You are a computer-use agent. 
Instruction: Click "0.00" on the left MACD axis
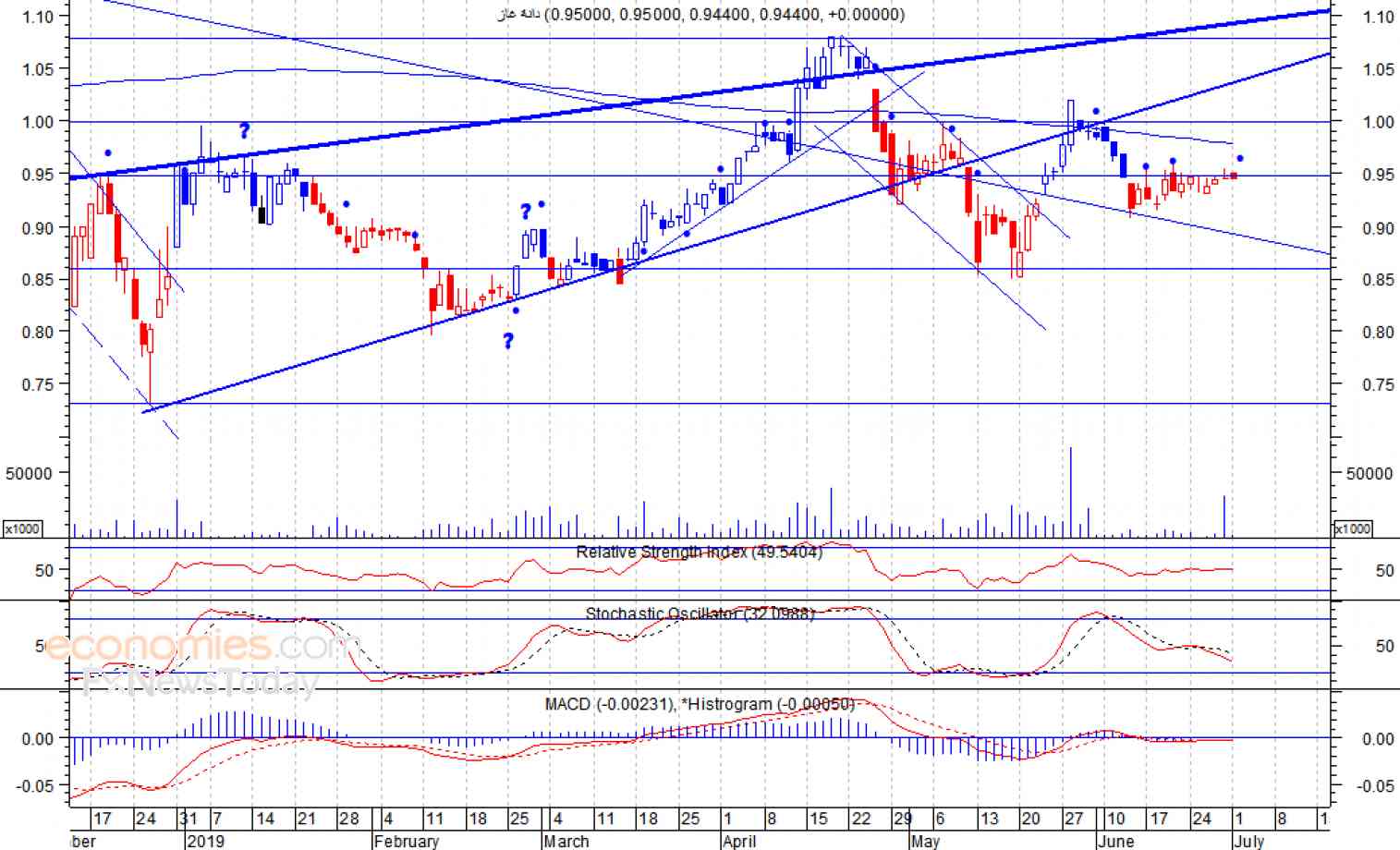[x=38, y=738]
